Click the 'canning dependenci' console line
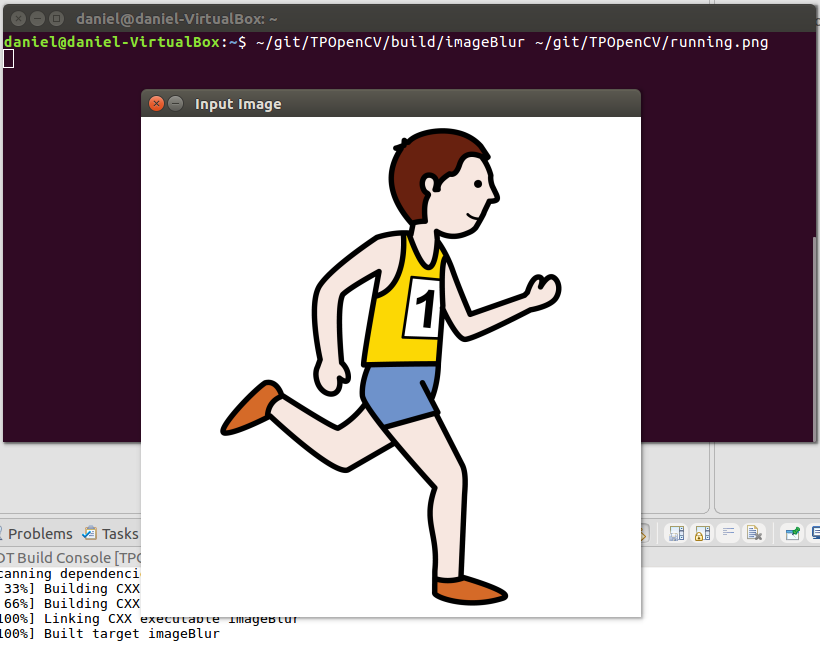820x647 pixels. 70,574
